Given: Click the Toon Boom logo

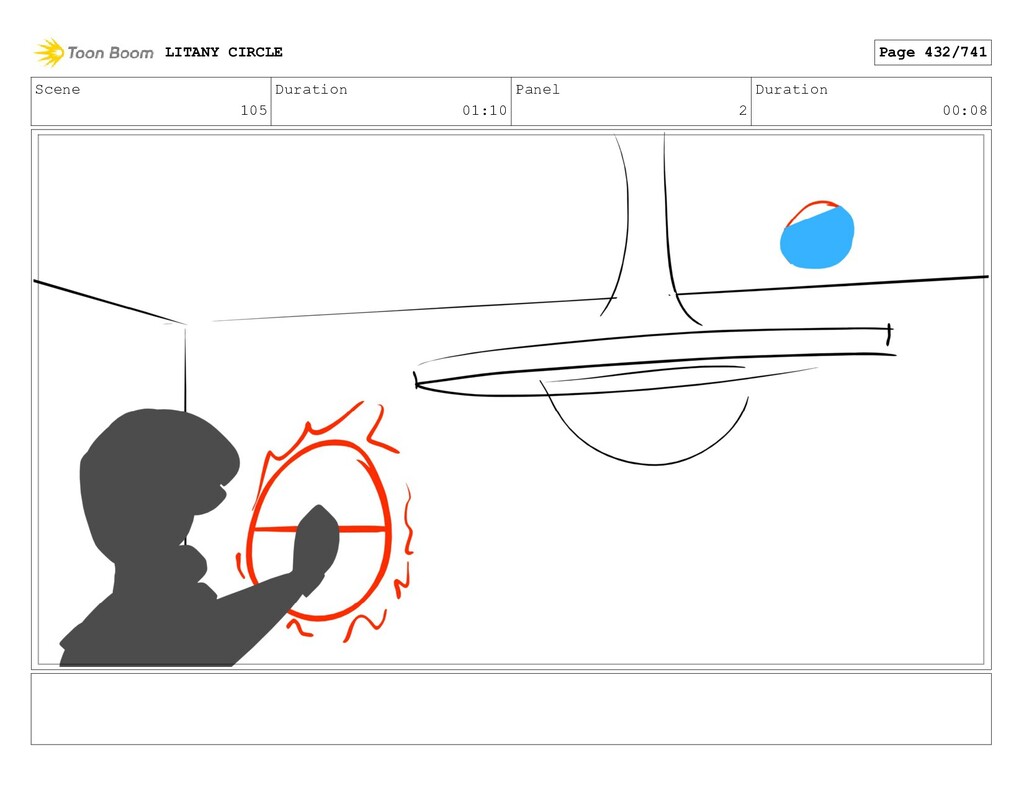Looking at the screenshot, I should point(94,52).
